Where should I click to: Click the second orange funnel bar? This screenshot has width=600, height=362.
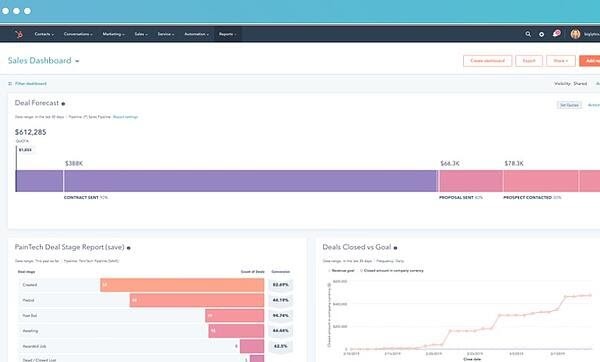click(197, 300)
